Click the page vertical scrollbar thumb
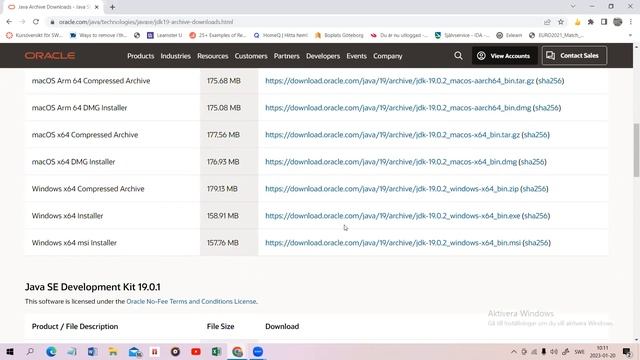Viewport: 640px width, 360px height. 636,150
